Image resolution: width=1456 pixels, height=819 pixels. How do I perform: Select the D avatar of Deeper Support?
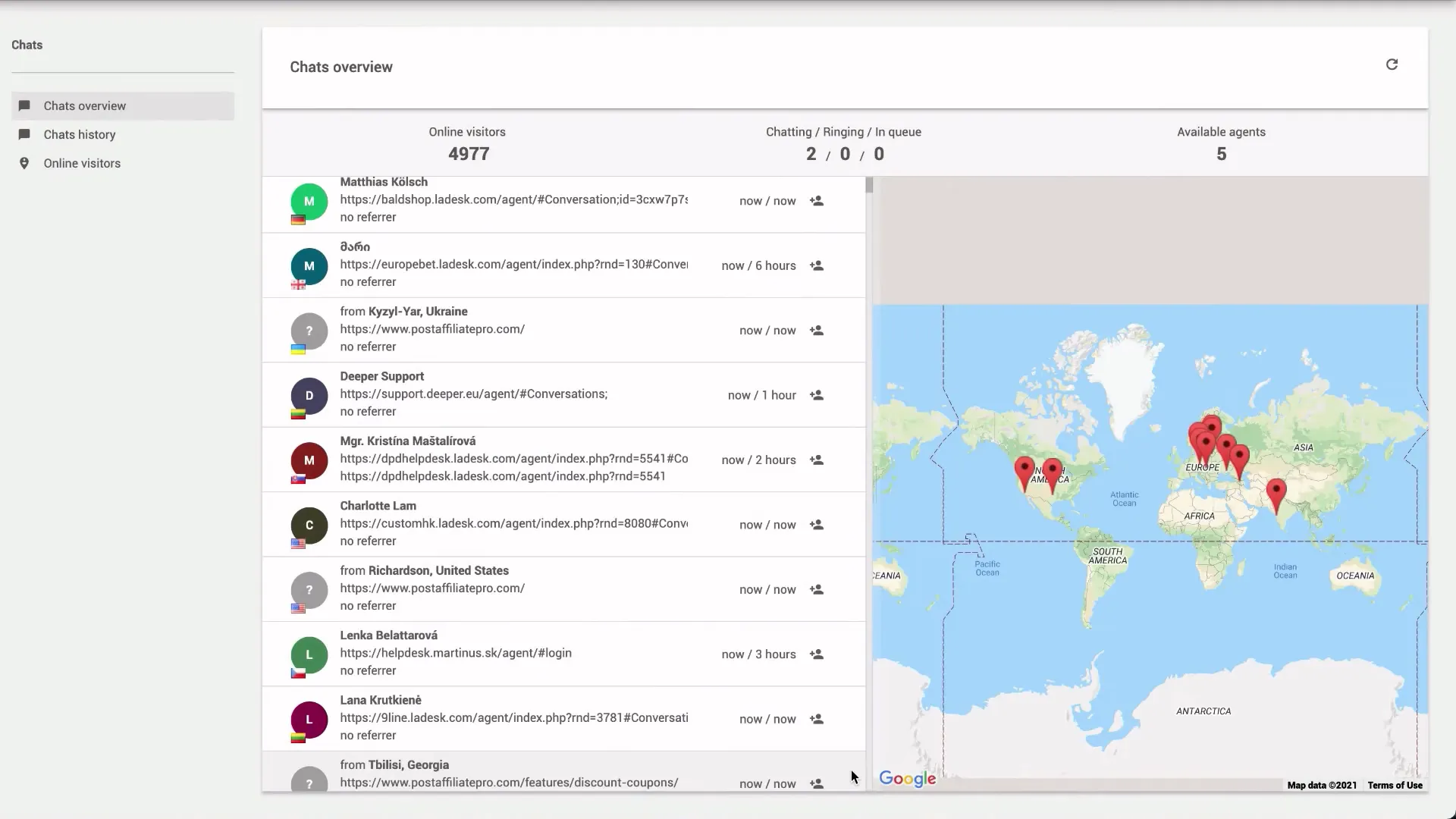click(x=309, y=395)
